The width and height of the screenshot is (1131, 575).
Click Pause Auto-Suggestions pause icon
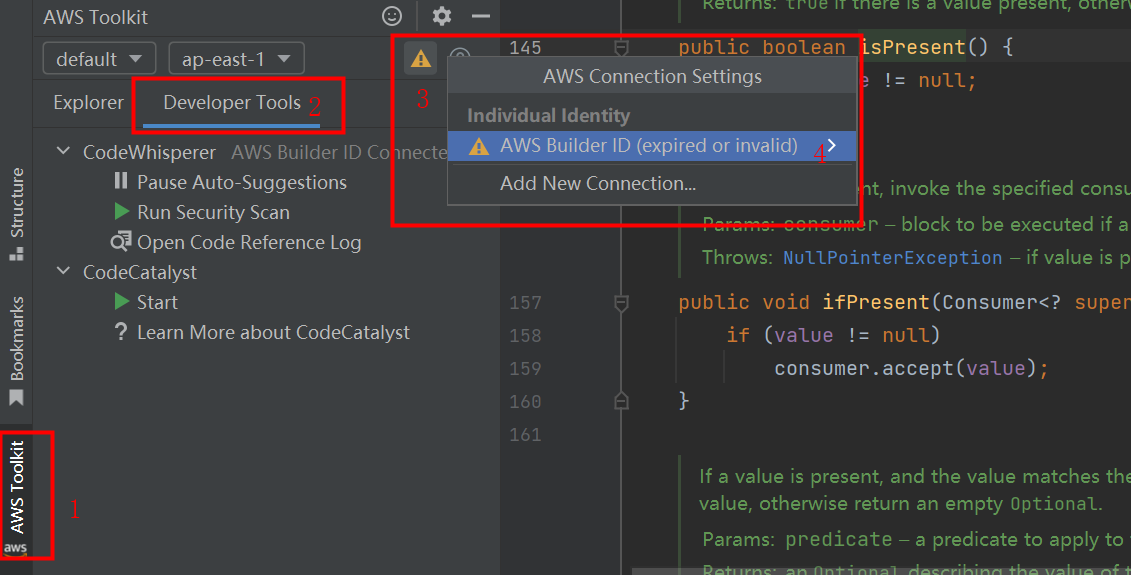120,181
